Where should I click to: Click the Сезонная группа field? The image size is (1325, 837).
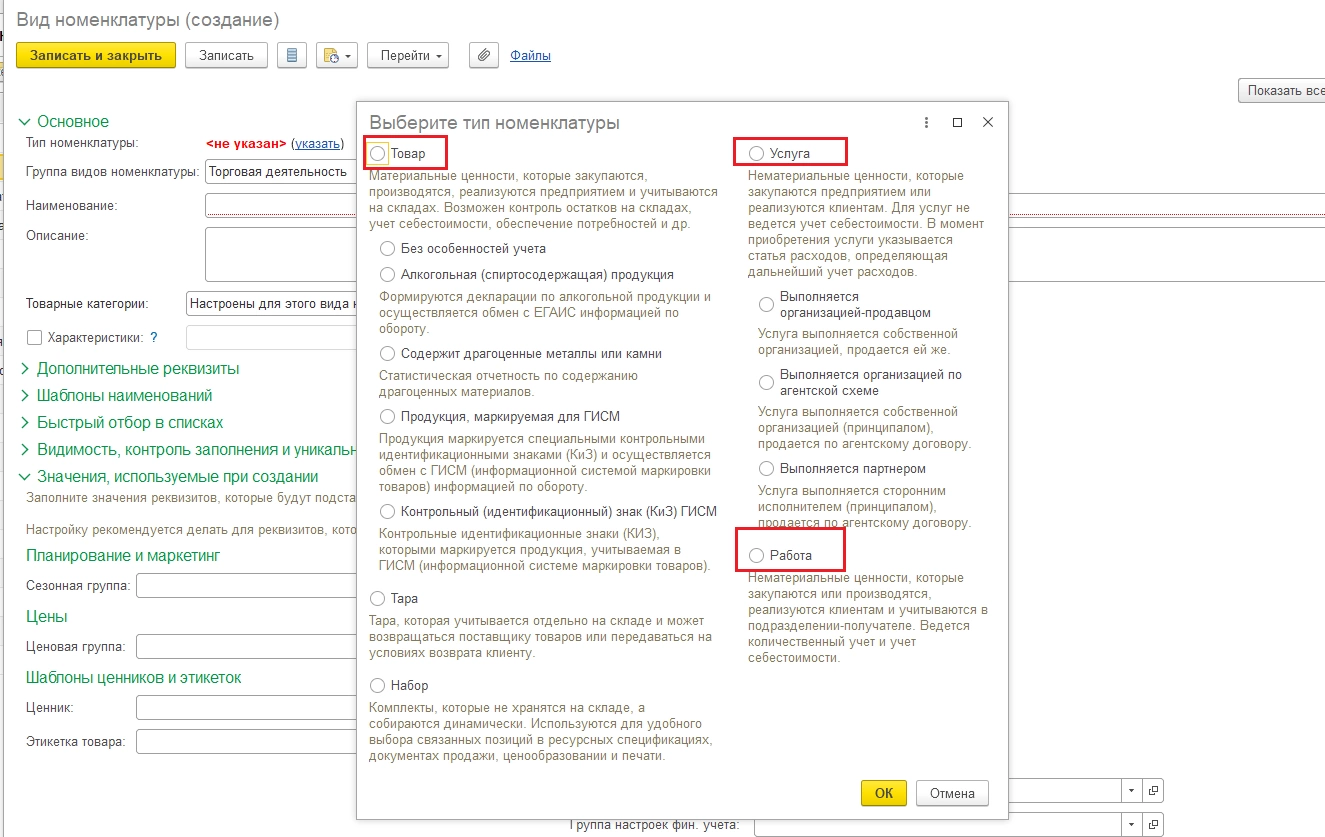pyautogui.click(x=246, y=585)
